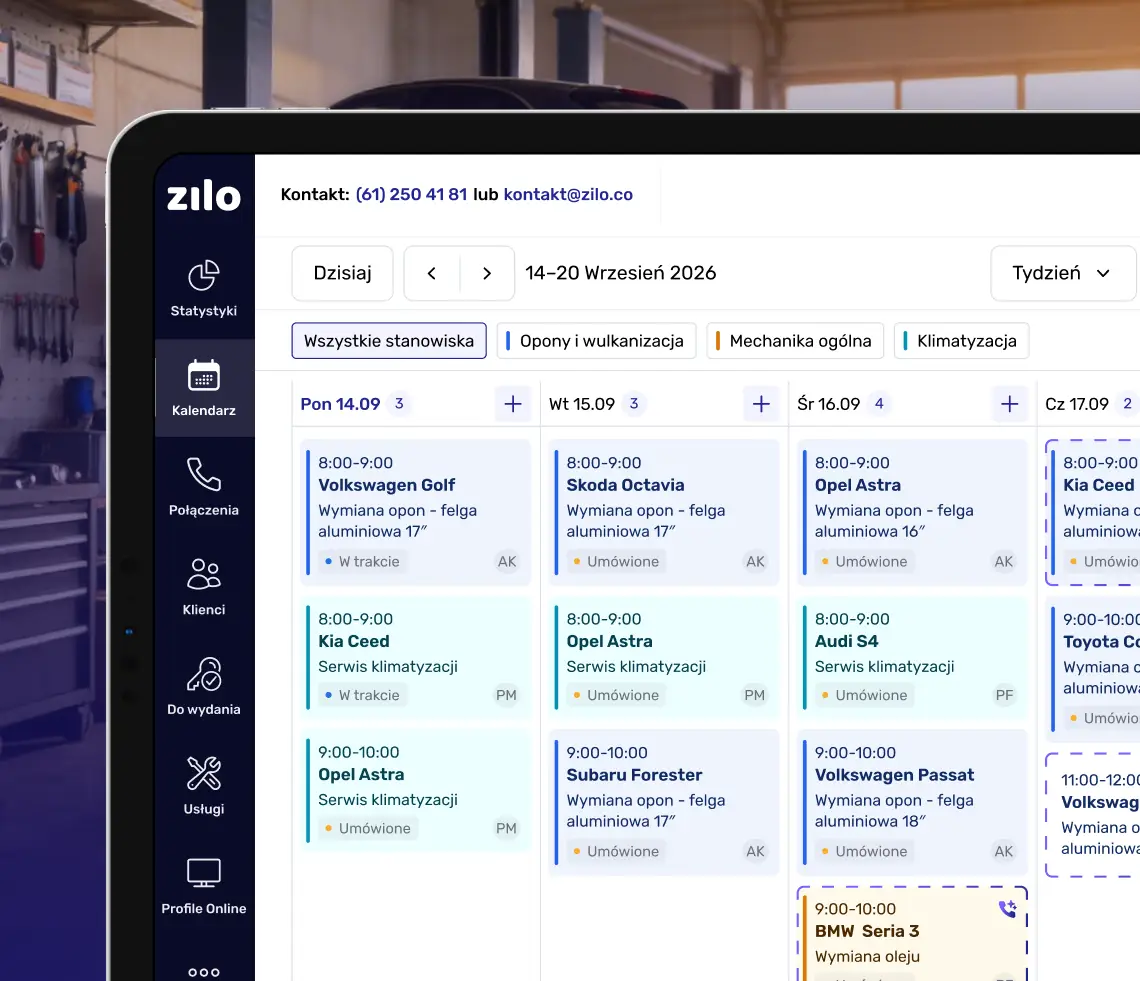This screenshot has height=981, width=1140.
Task: Jump to today with Dzisiaj button
Action: tap(342, 273)
